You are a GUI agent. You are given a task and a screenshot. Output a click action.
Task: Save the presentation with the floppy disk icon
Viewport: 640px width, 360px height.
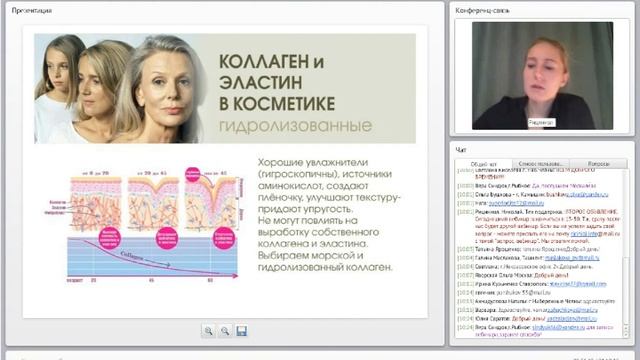coord(242,331)
